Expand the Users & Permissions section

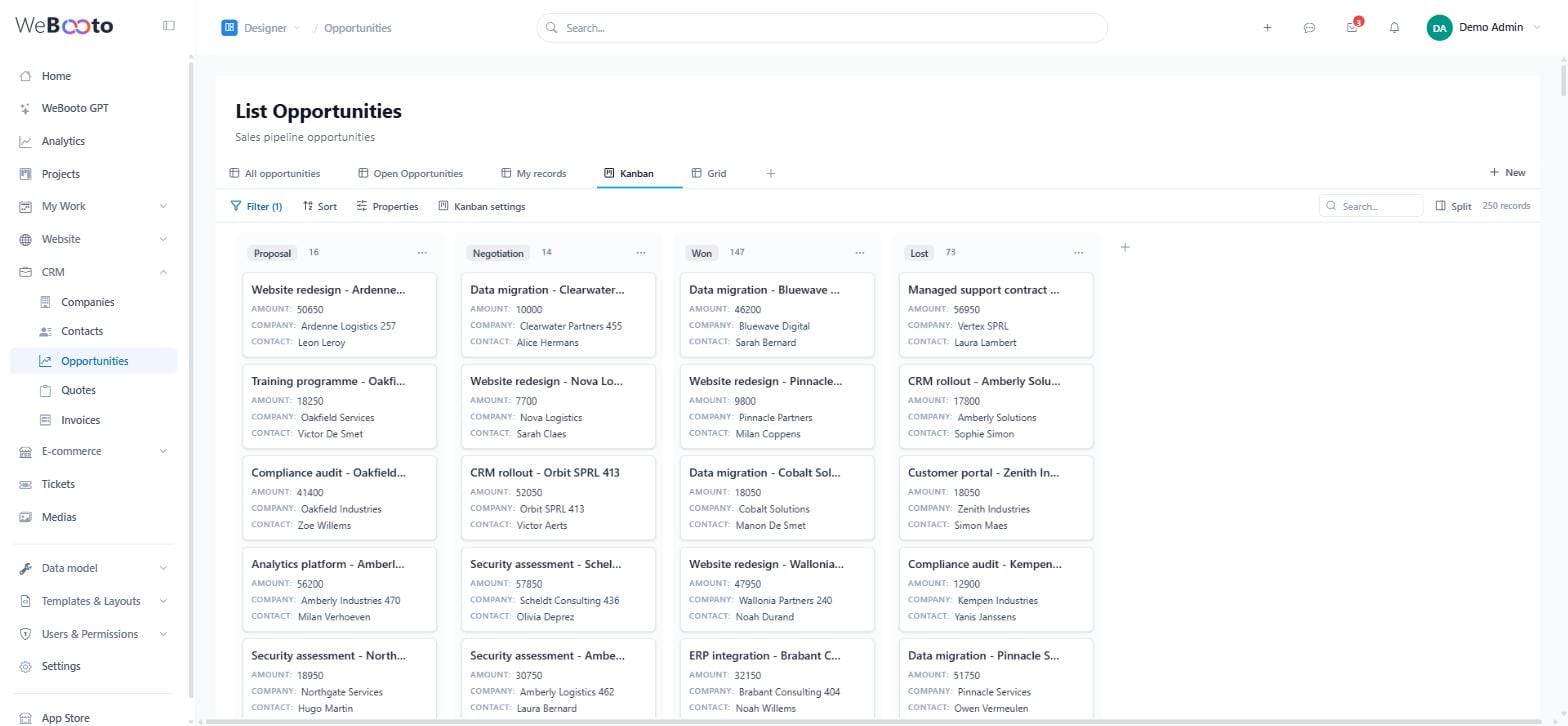(x=163, y=634)
